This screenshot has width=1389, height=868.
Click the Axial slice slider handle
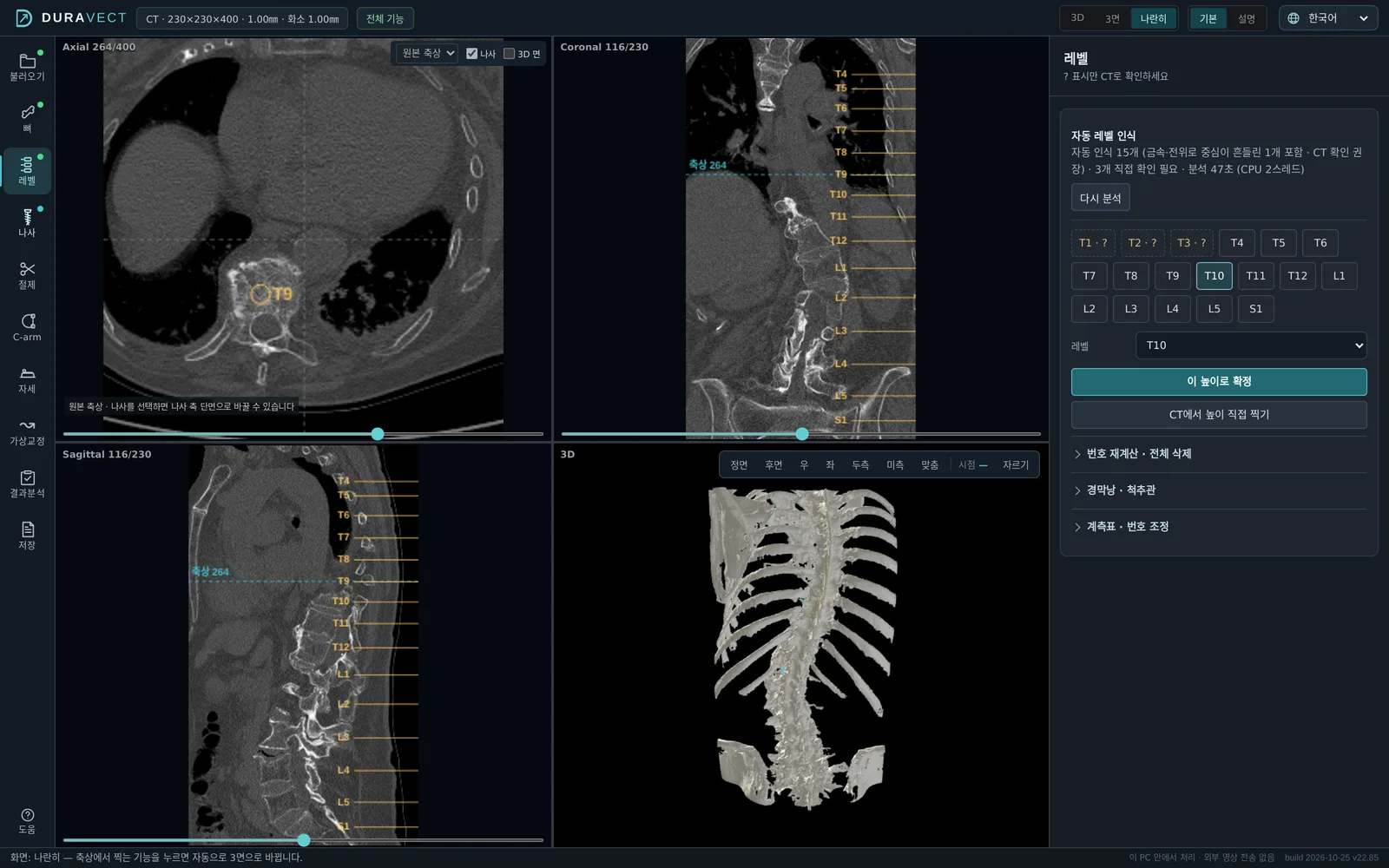pos(378,434)
